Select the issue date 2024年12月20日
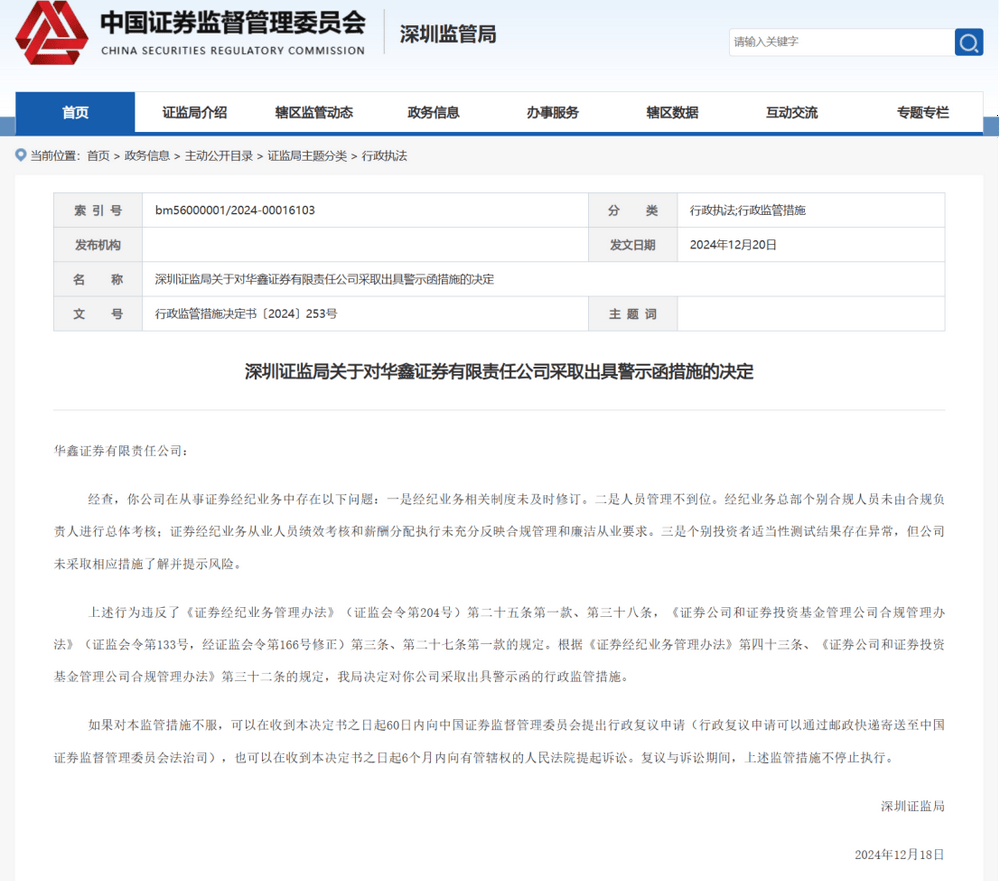Image resolution: width=1000 pixels, height=881 pixels. click(x=733, y=245)
